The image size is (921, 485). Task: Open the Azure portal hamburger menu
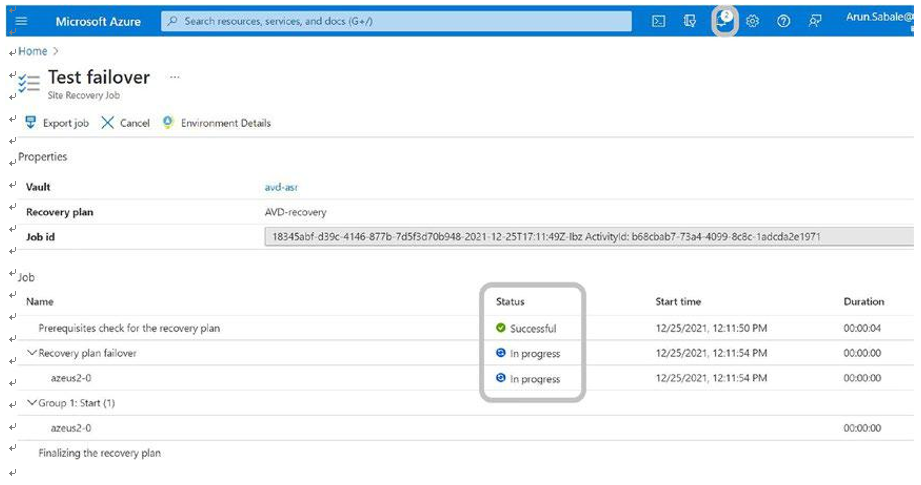21,21
